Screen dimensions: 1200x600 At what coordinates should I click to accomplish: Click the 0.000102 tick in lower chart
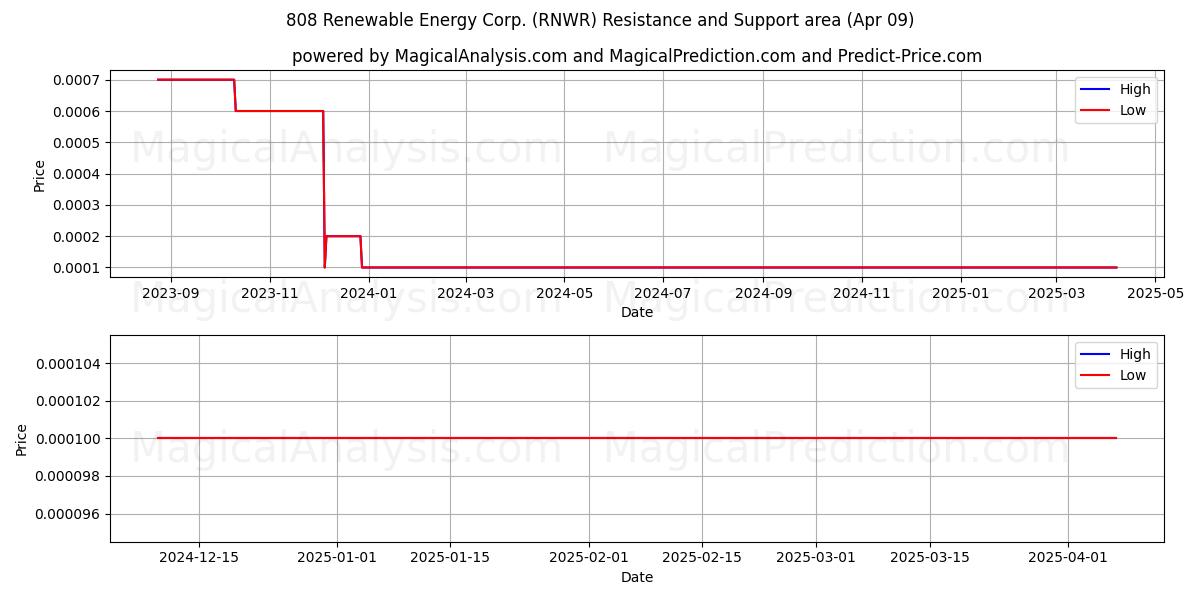pyautogui.click(x=69, y=401)
